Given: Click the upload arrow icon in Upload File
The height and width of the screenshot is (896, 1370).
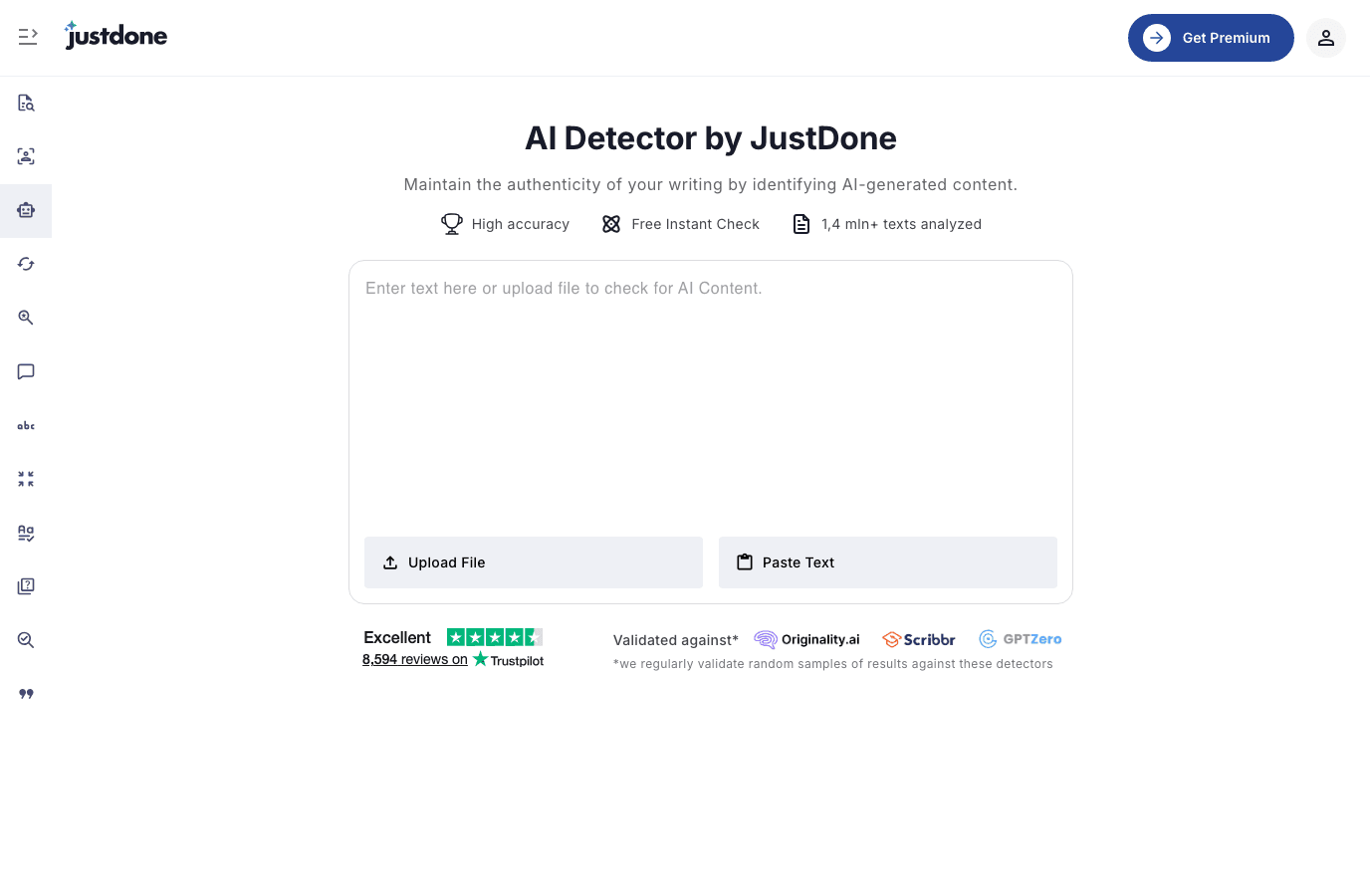Looking at the screenshot, I should click(390, 562).
